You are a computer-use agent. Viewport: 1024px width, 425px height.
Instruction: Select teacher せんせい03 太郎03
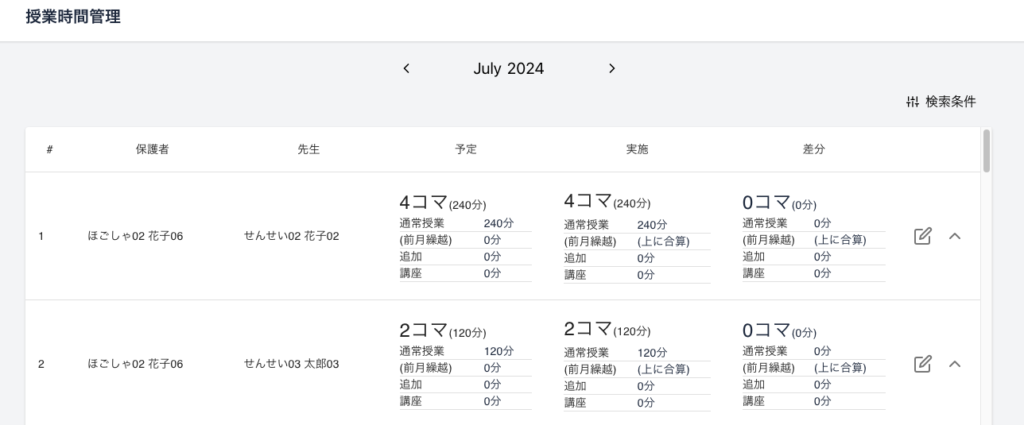(292, 364)
